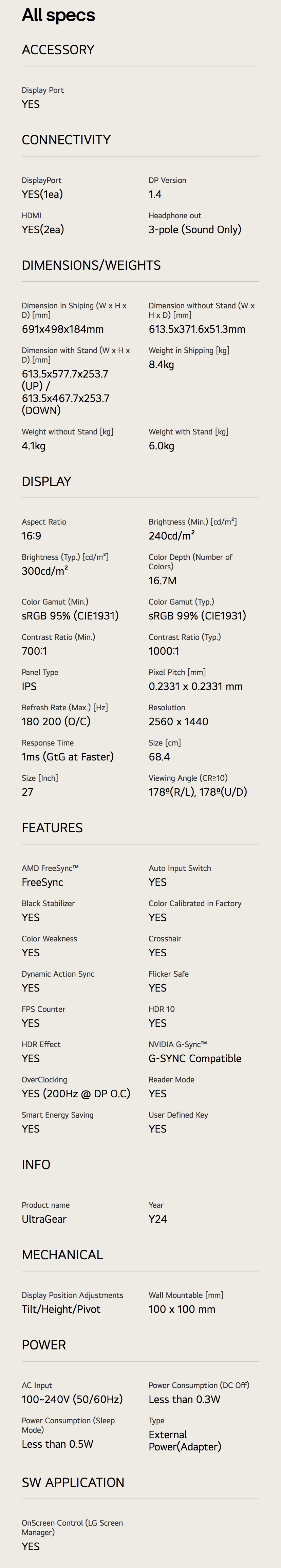281x1568 pixels.
Task: Select the G-SYNC Compatible value
Action: point(195,1059)
